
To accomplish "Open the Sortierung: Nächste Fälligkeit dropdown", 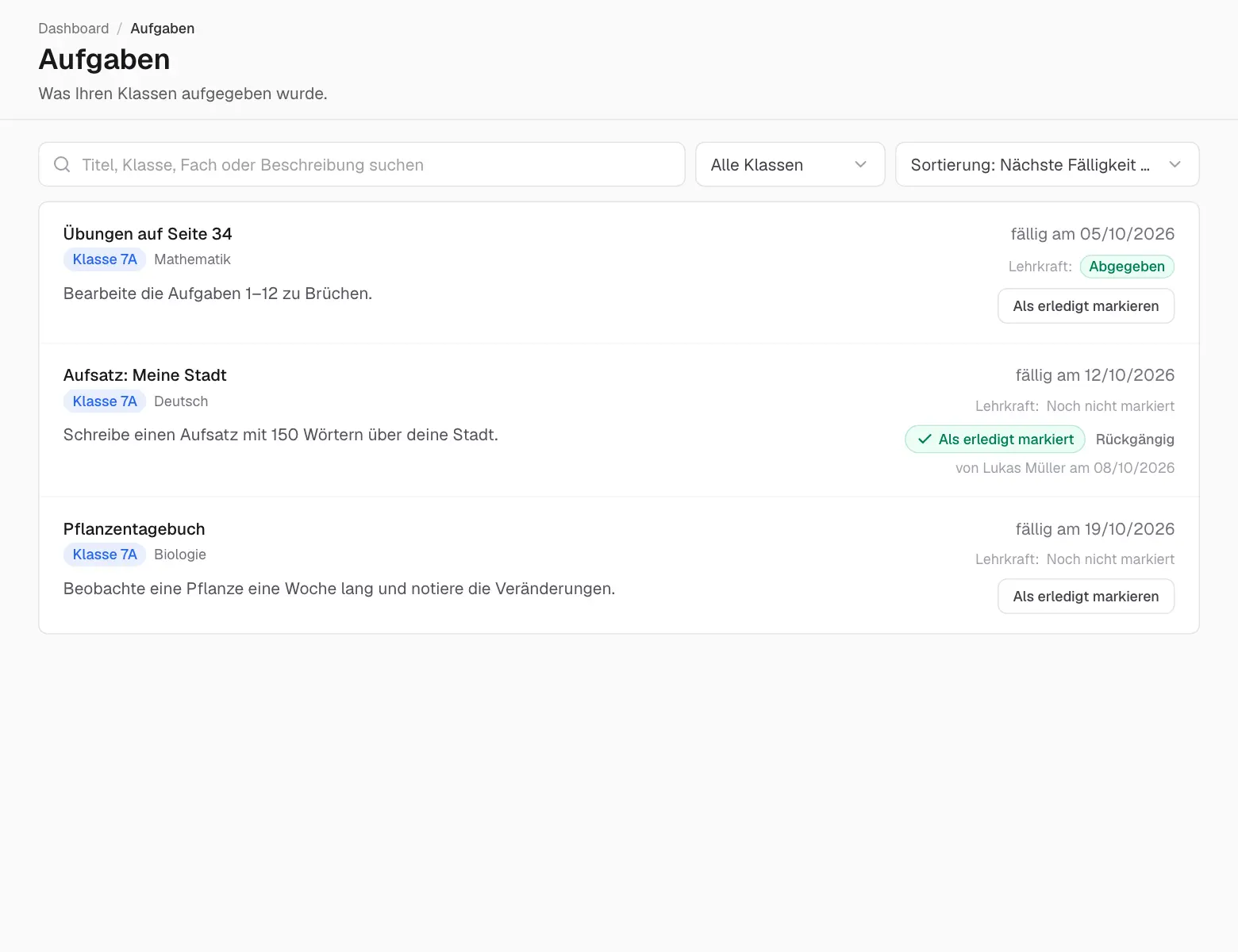I will click(x=1047, y=164).
